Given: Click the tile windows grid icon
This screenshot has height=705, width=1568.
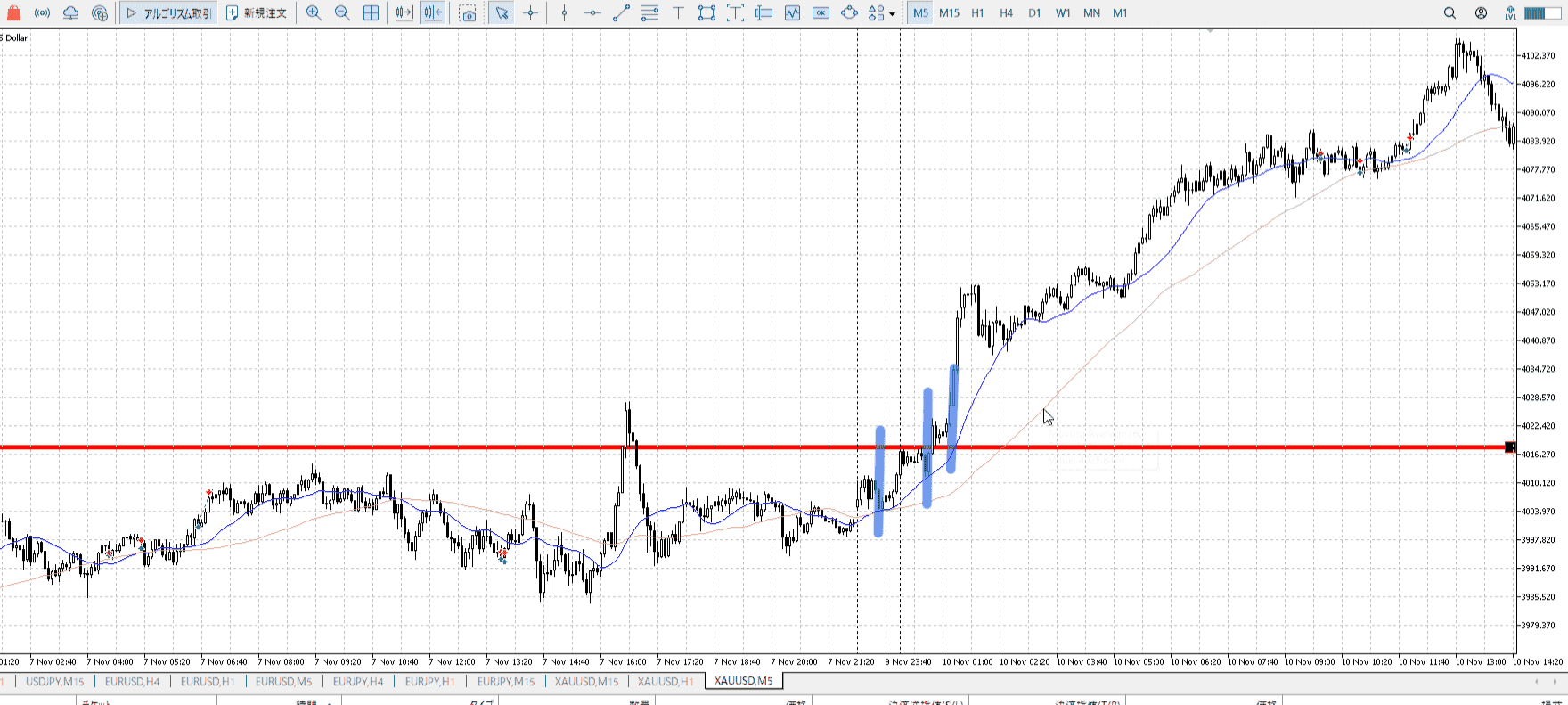Looking at the screenshot, I should (371, 13).
